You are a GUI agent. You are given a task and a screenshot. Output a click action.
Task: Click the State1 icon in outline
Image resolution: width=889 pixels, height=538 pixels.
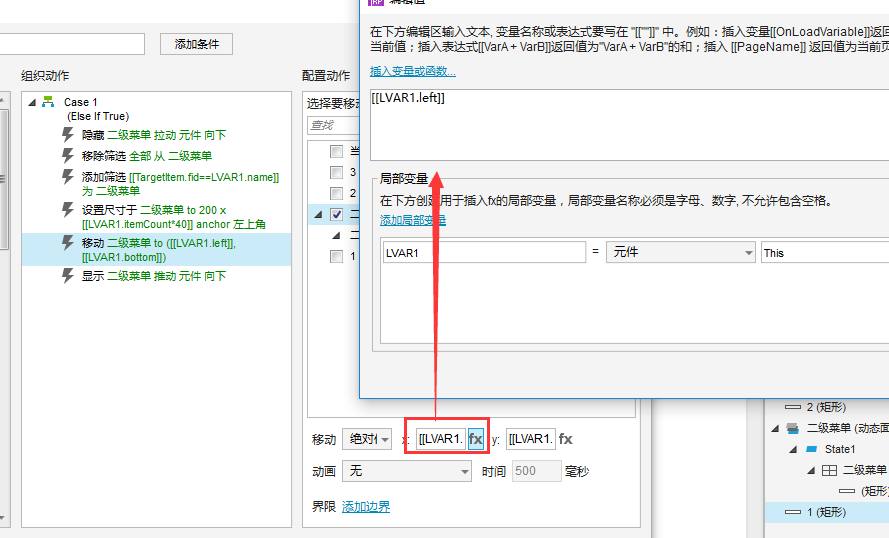click(x=811, y=449)
